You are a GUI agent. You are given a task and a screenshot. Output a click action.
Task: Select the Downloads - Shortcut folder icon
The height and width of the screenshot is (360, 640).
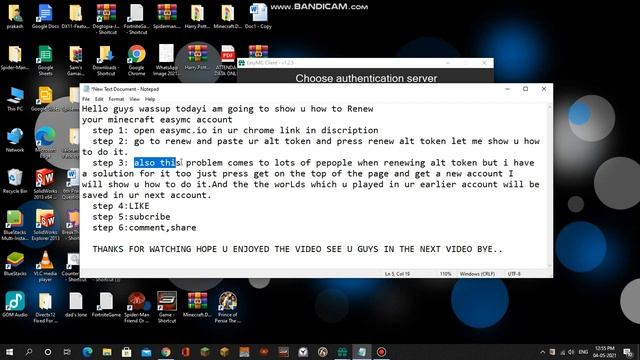(x=106, y=61)
